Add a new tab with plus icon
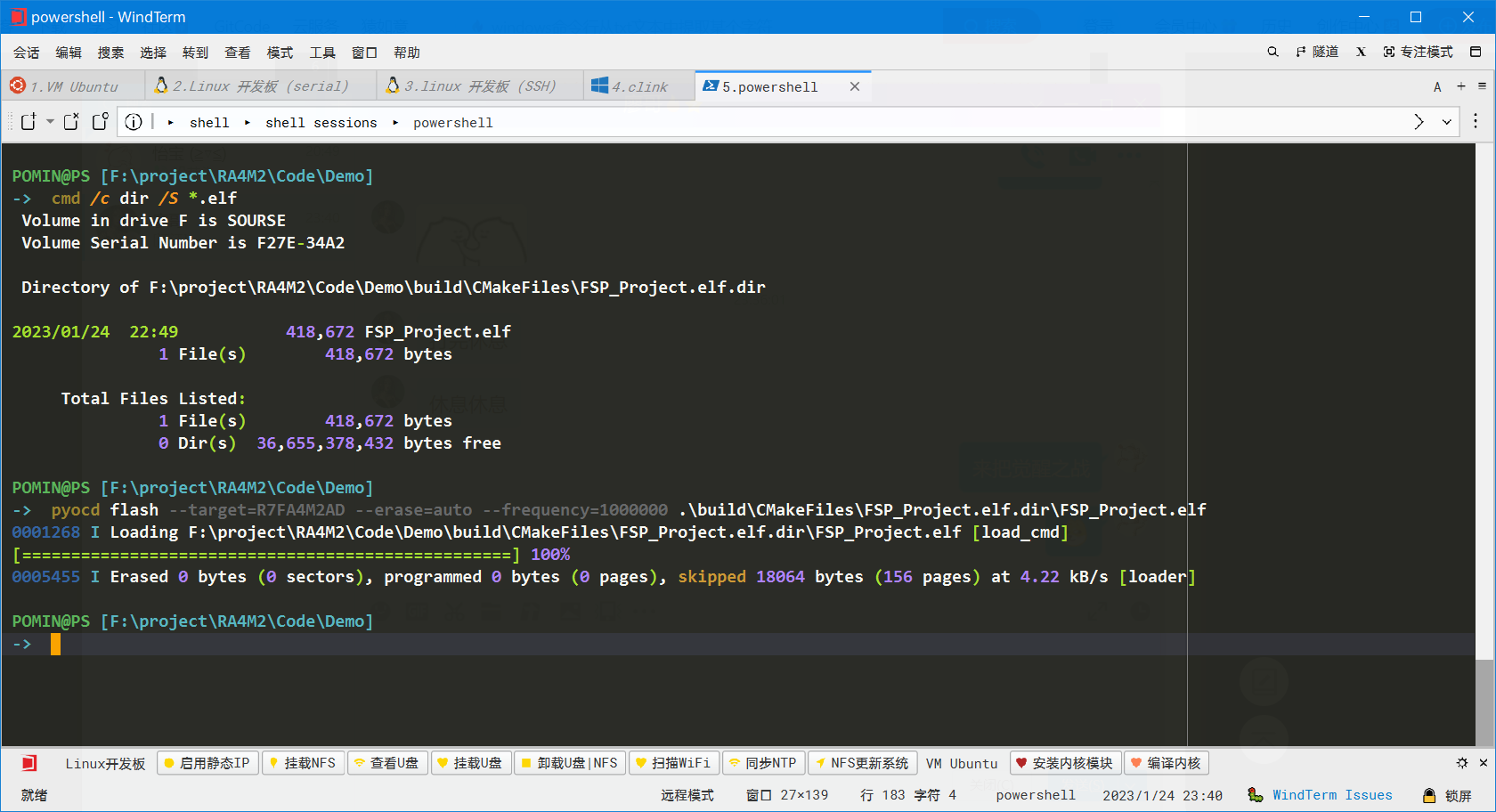Viewport: 1496px width, 812px height. pyautogui.click(x=1461, y=86)
